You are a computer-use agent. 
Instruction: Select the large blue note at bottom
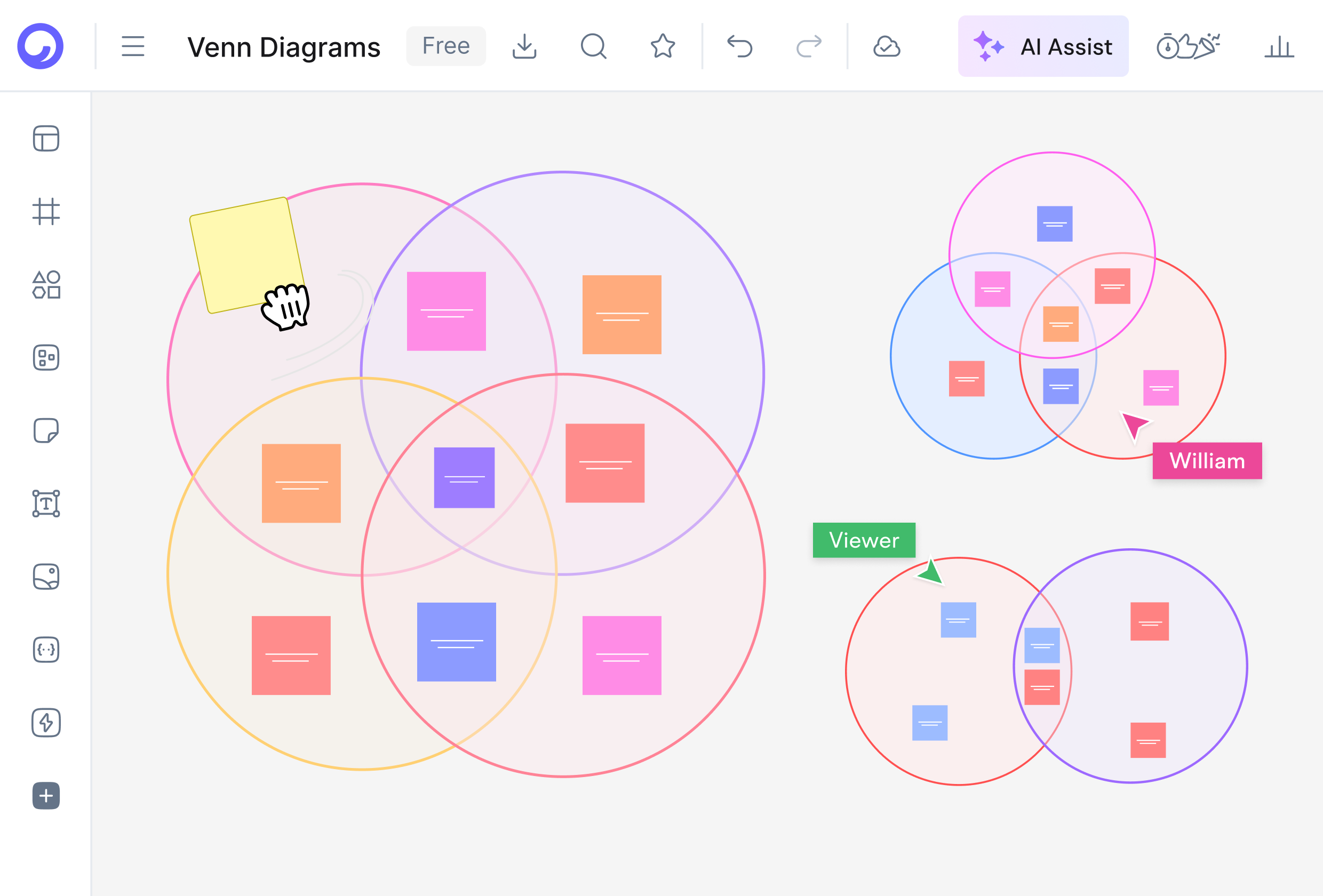pos(457,642)
